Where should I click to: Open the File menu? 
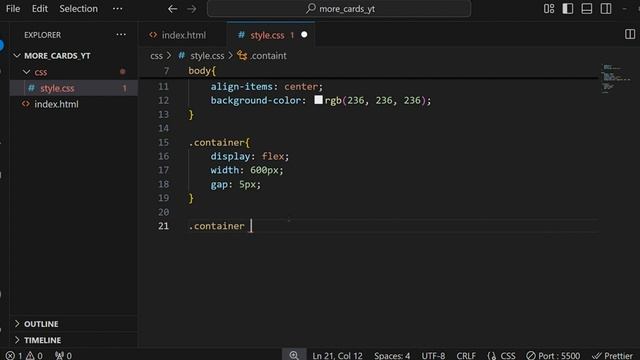tap(13, 9)
